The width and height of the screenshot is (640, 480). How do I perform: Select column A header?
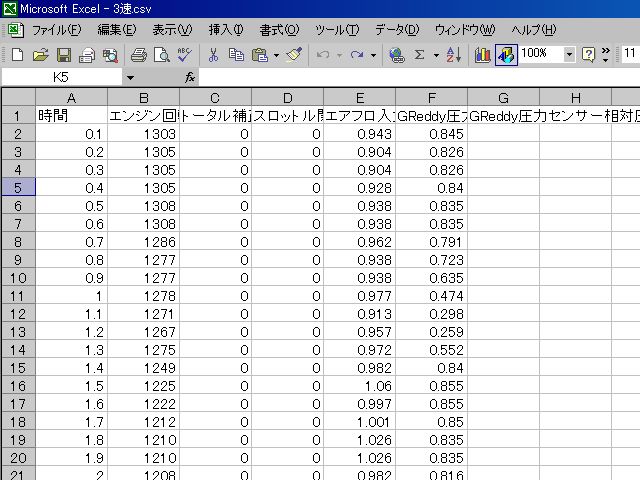coord(71,98)
